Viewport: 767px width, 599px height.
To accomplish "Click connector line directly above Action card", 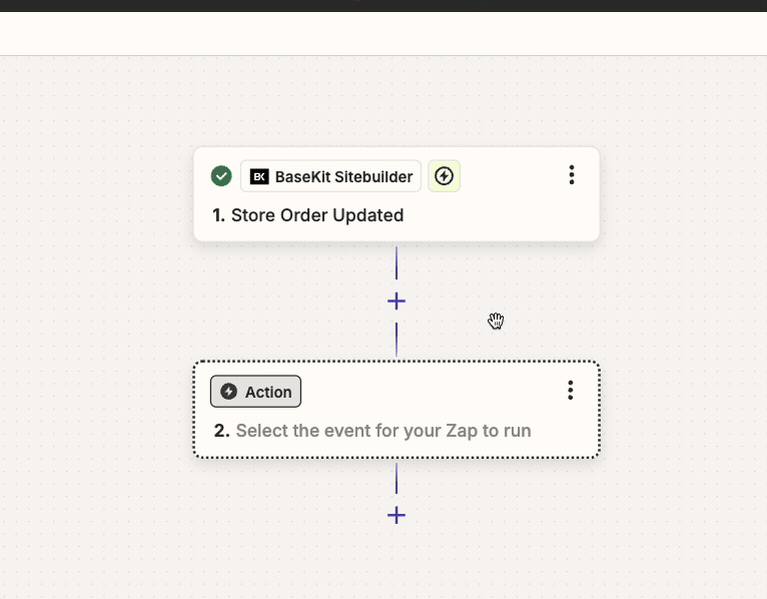I will point(396,339).
